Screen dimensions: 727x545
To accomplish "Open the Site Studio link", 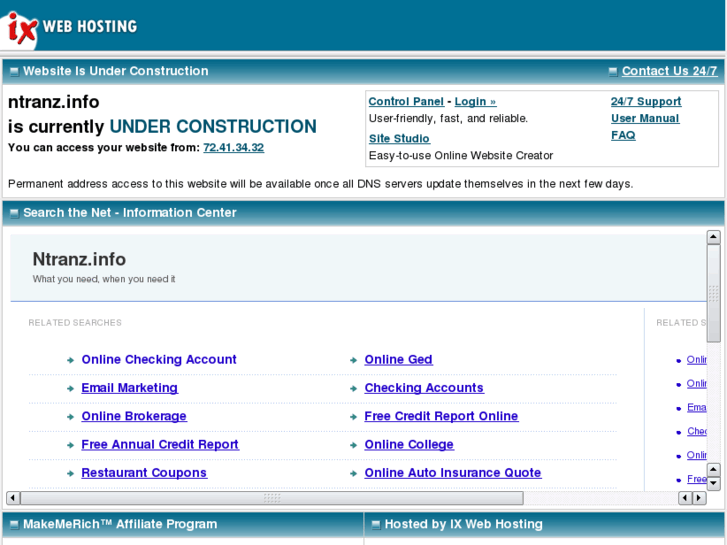I will [399, 139].
